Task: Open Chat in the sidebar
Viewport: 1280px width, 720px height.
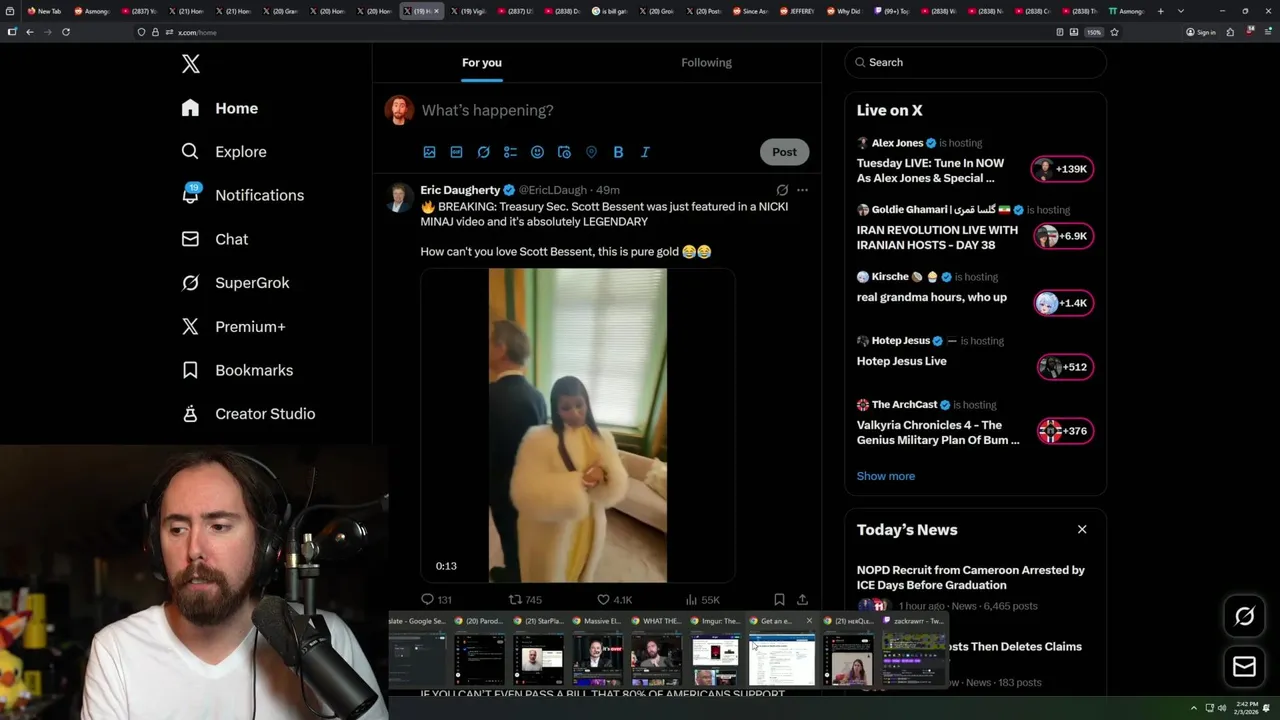Action: [x=215, y=239]
